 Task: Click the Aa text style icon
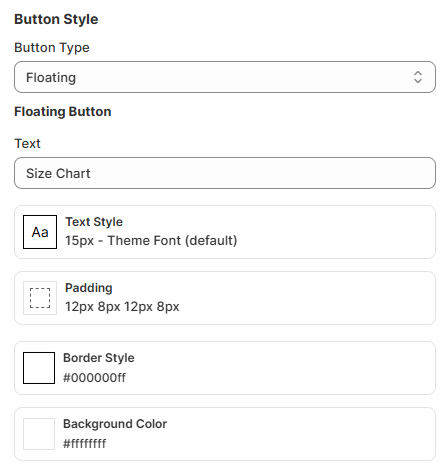coord(40,232)
